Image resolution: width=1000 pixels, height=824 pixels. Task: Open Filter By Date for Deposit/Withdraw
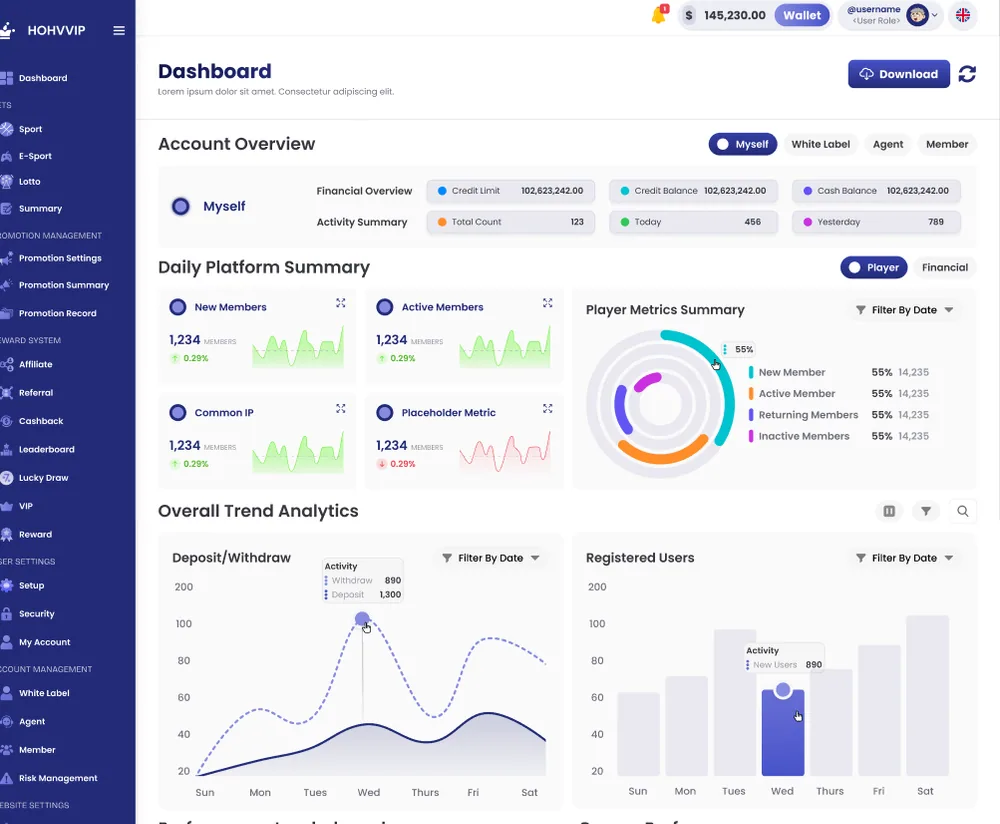490,558
